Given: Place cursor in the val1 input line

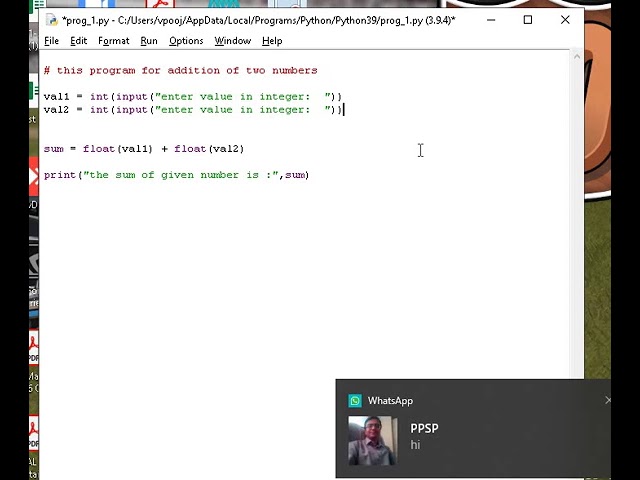Looking at the screenshot, I should 193,97.
